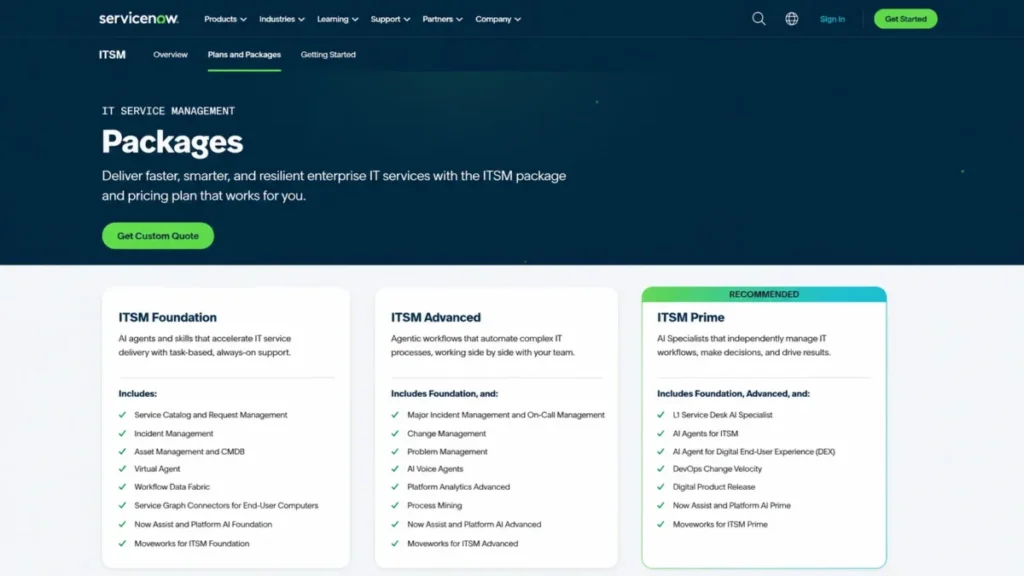Click 'Service Catalog and Request Management' text
The width and height of the screenshot is (1024, 576).
coord(210,415)
